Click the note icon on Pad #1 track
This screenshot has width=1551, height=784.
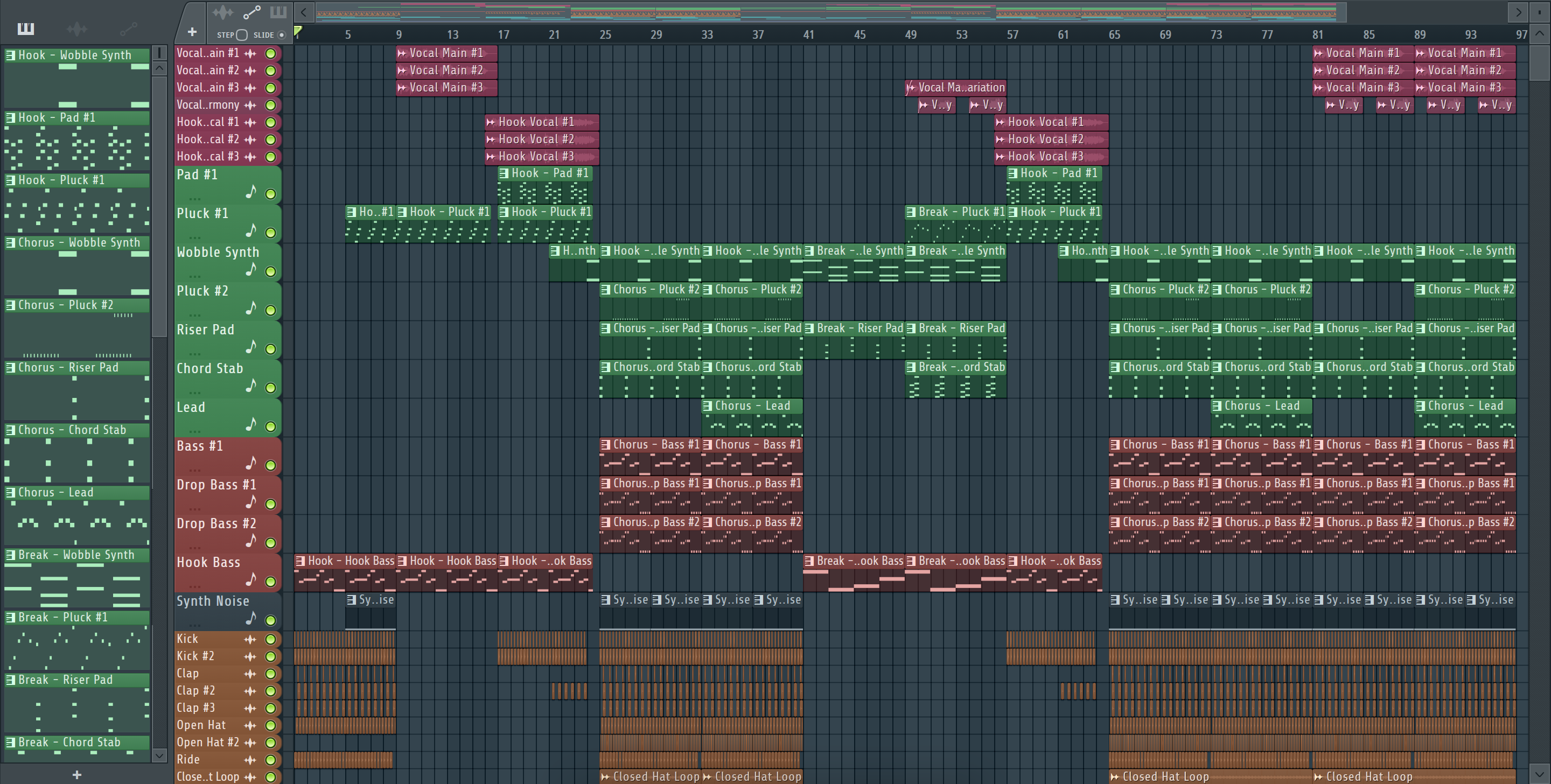[251, 192]
